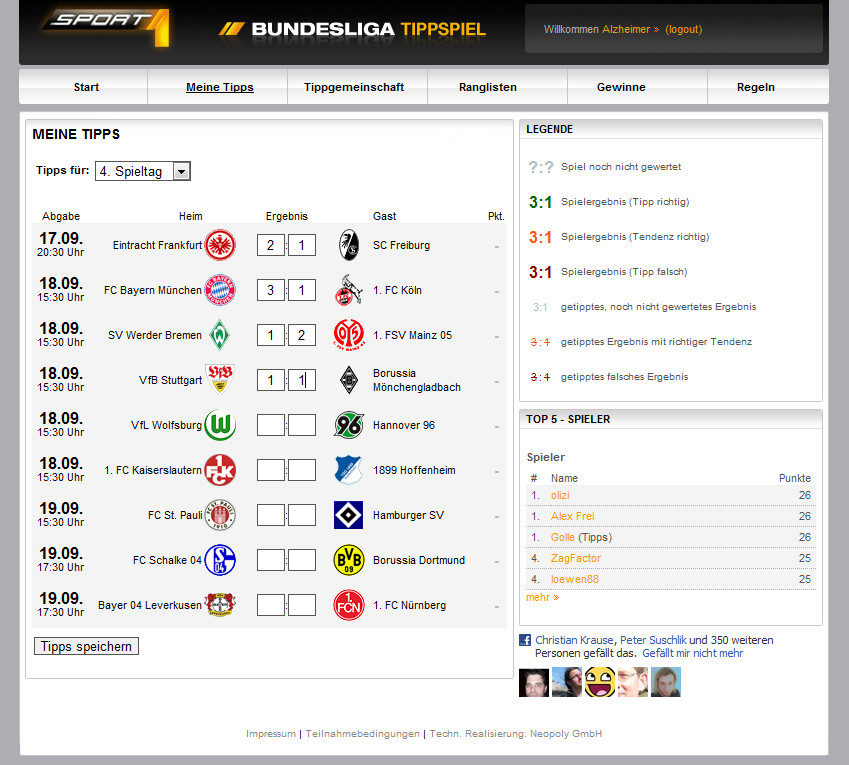Save tips with Tipps speichern button
This screenshot has width=849, height=765.
pyautogui.click(x=86, y=646)
